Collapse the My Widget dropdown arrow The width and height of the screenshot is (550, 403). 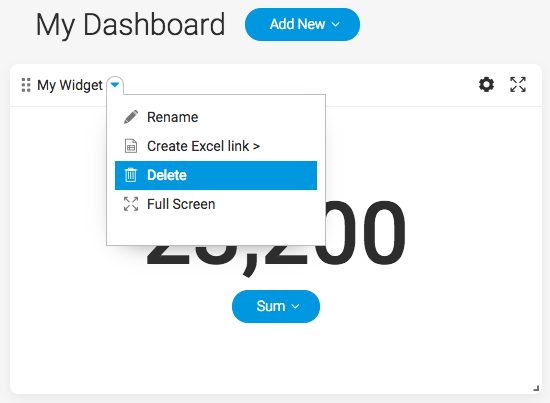click(x=115, y=85)
